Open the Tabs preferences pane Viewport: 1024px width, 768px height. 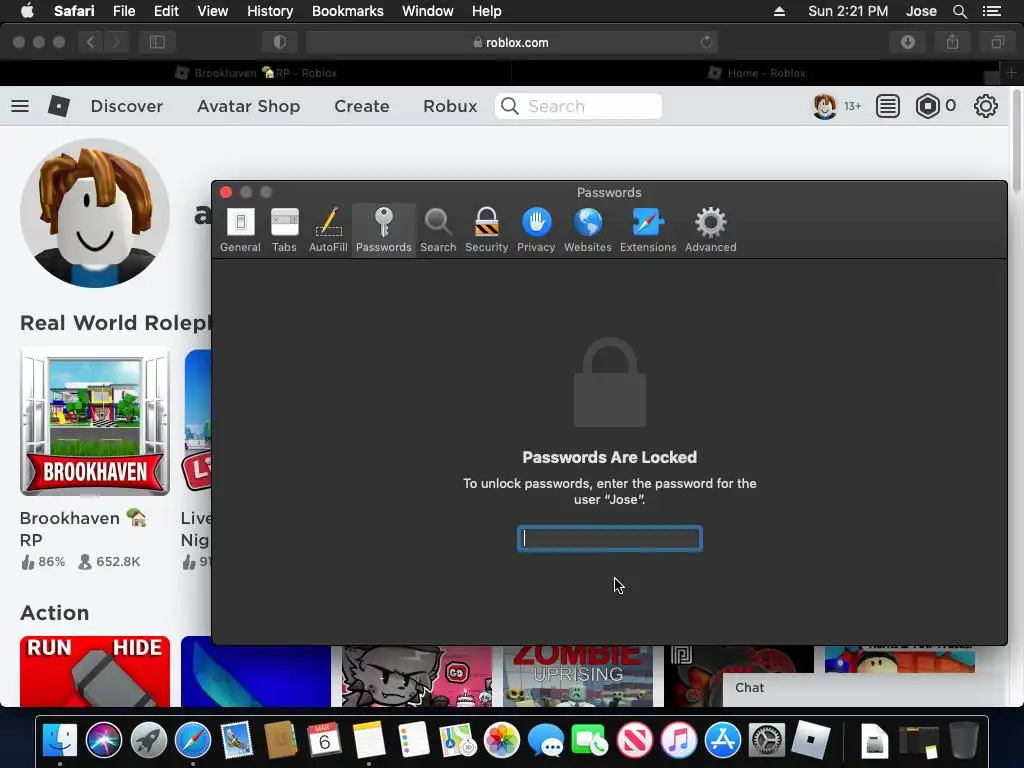coord(284,230)
